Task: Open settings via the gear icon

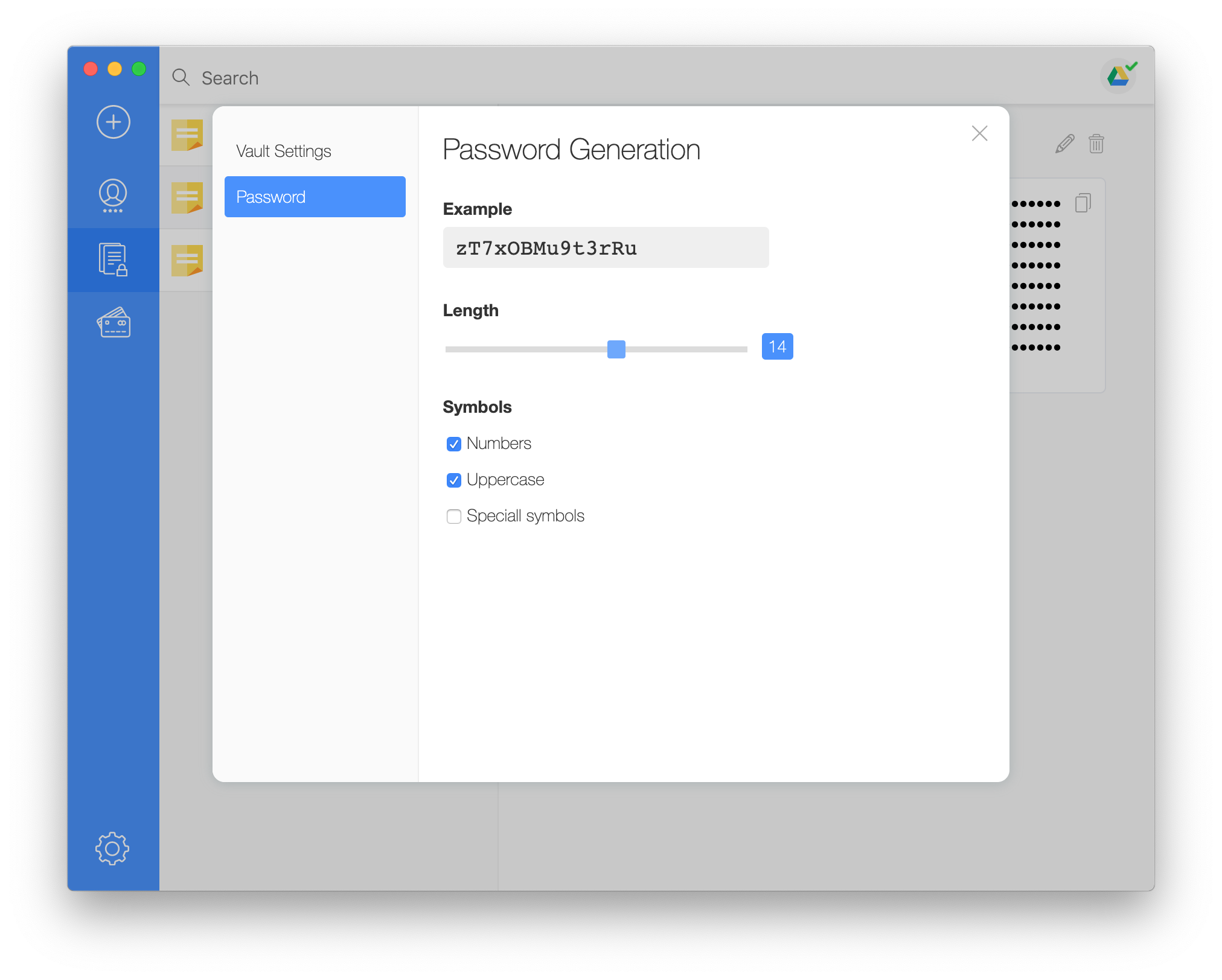Action: coord(112,848)
